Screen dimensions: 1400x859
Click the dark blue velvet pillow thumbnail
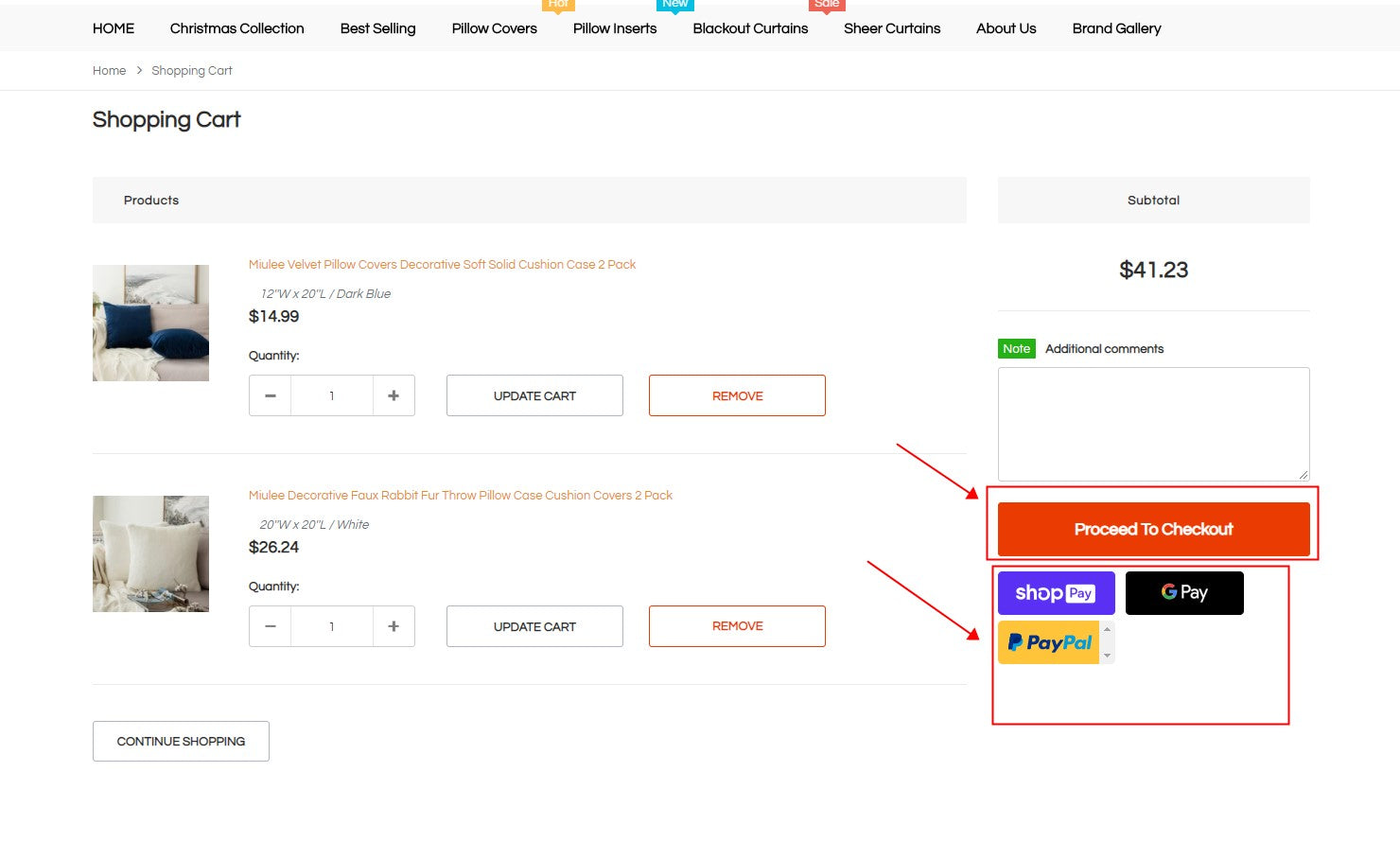[x=150, y=323]
